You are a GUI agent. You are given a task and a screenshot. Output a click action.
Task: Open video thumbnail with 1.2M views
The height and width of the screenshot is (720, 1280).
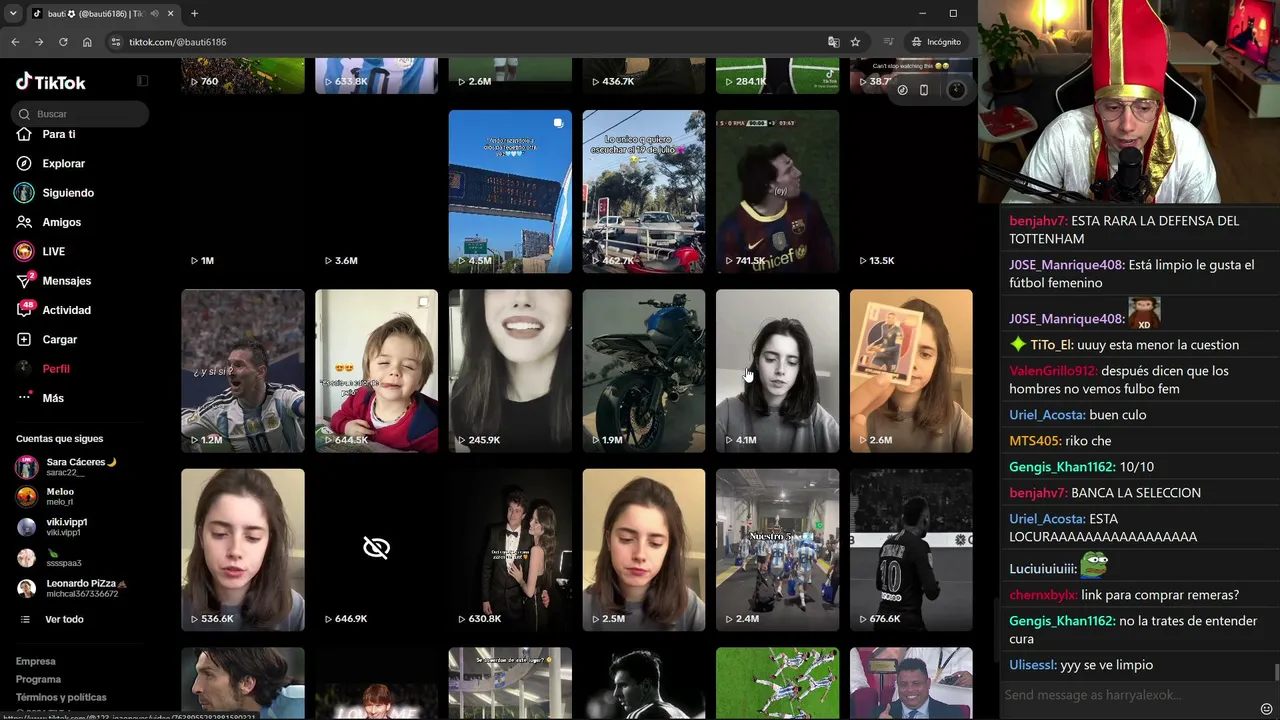[x=243, y=371]
